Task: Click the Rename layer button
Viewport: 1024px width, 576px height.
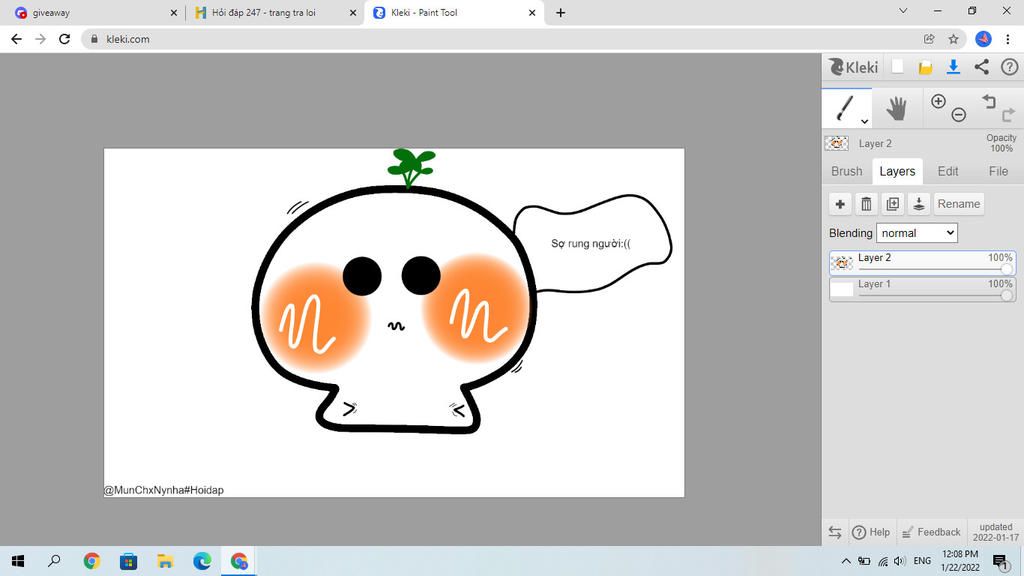Action: pyautogui.click(x=958, y=204)
